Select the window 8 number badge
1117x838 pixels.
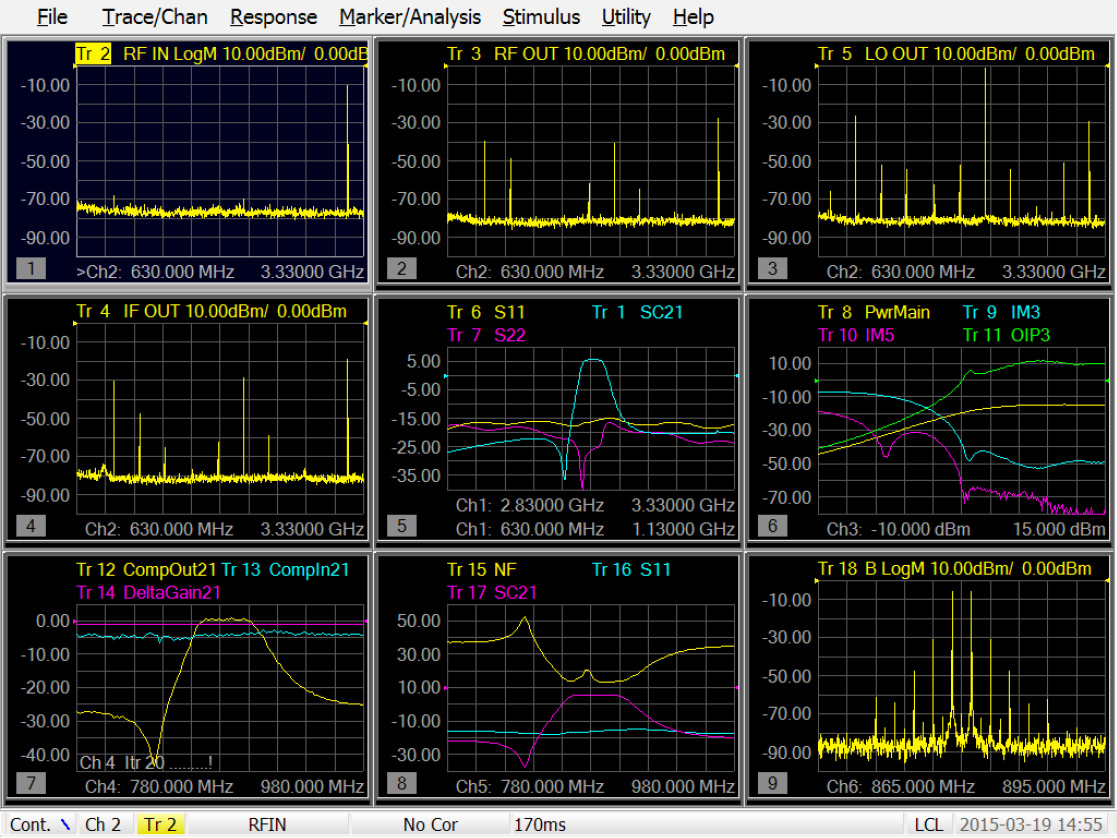(x=401, y=782)
